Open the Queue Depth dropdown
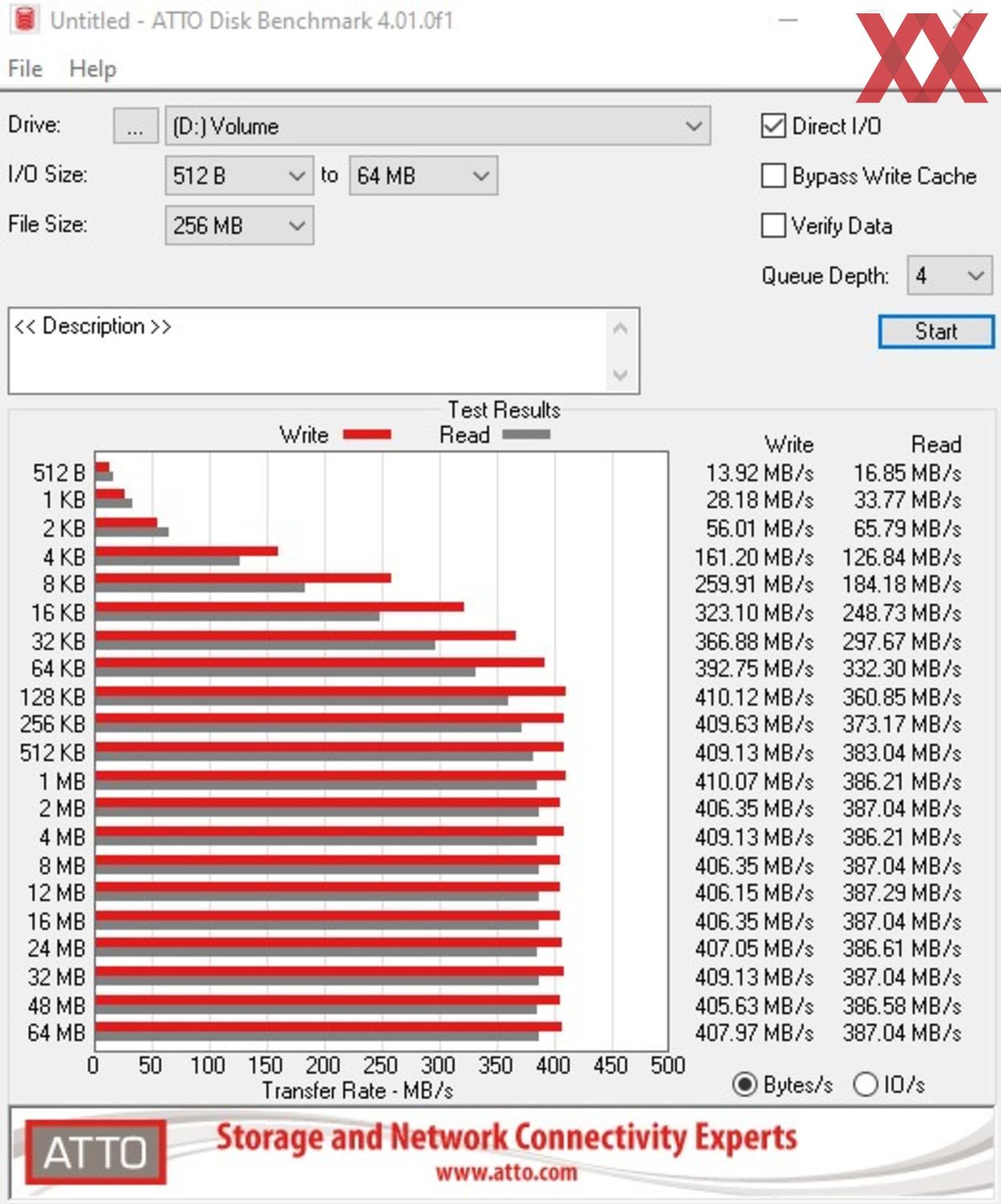 pos(949,276)
